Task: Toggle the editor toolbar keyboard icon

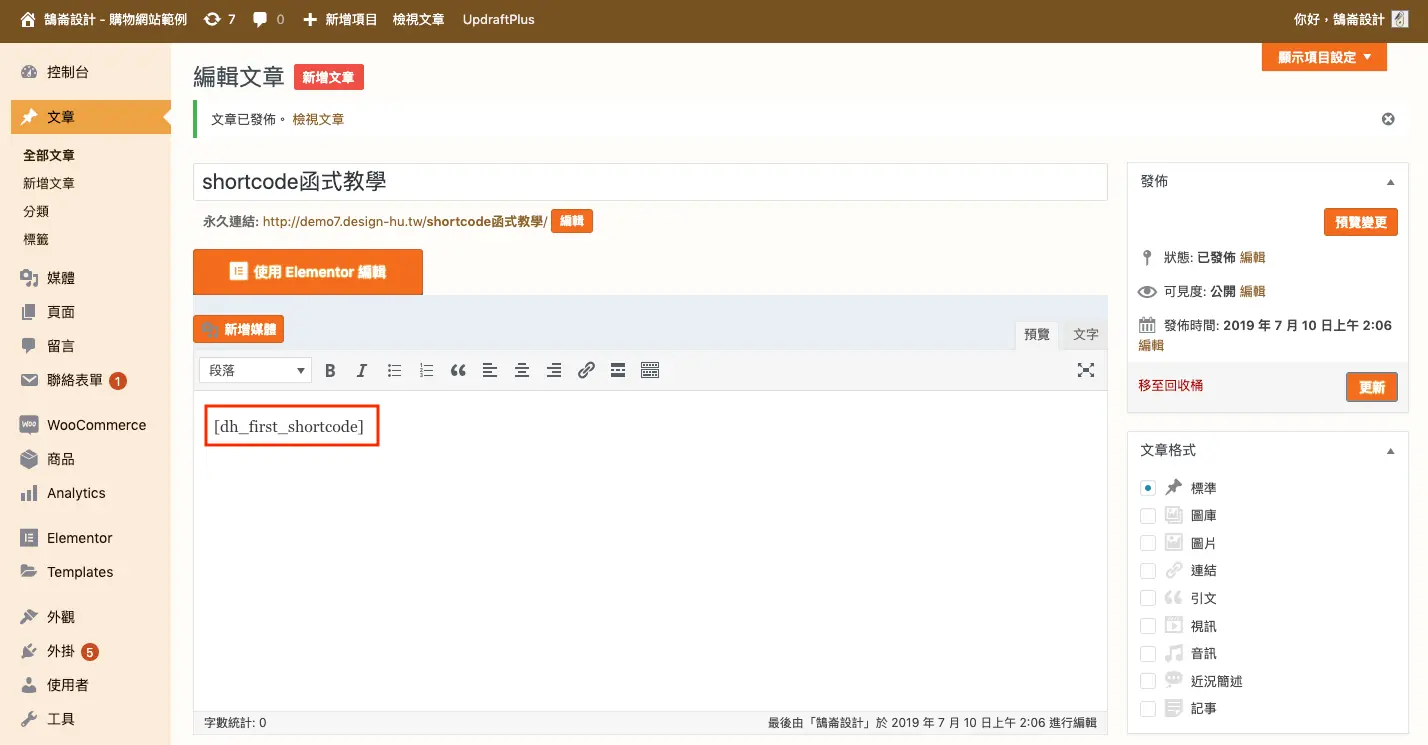Action: coord(650,370)
